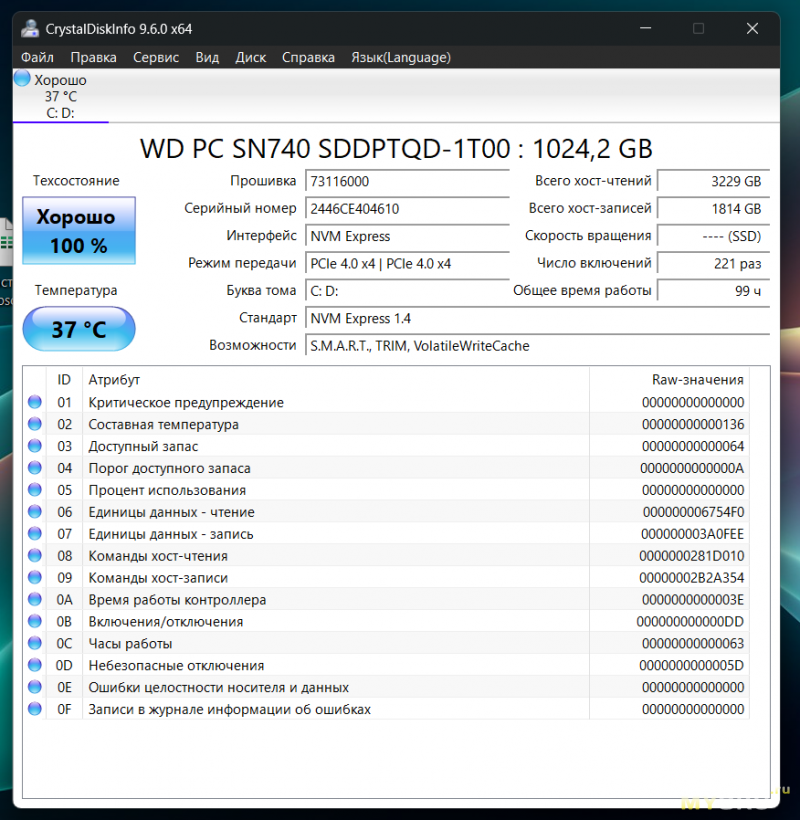Click the power on count value '221 раз'

pos(713,264)
